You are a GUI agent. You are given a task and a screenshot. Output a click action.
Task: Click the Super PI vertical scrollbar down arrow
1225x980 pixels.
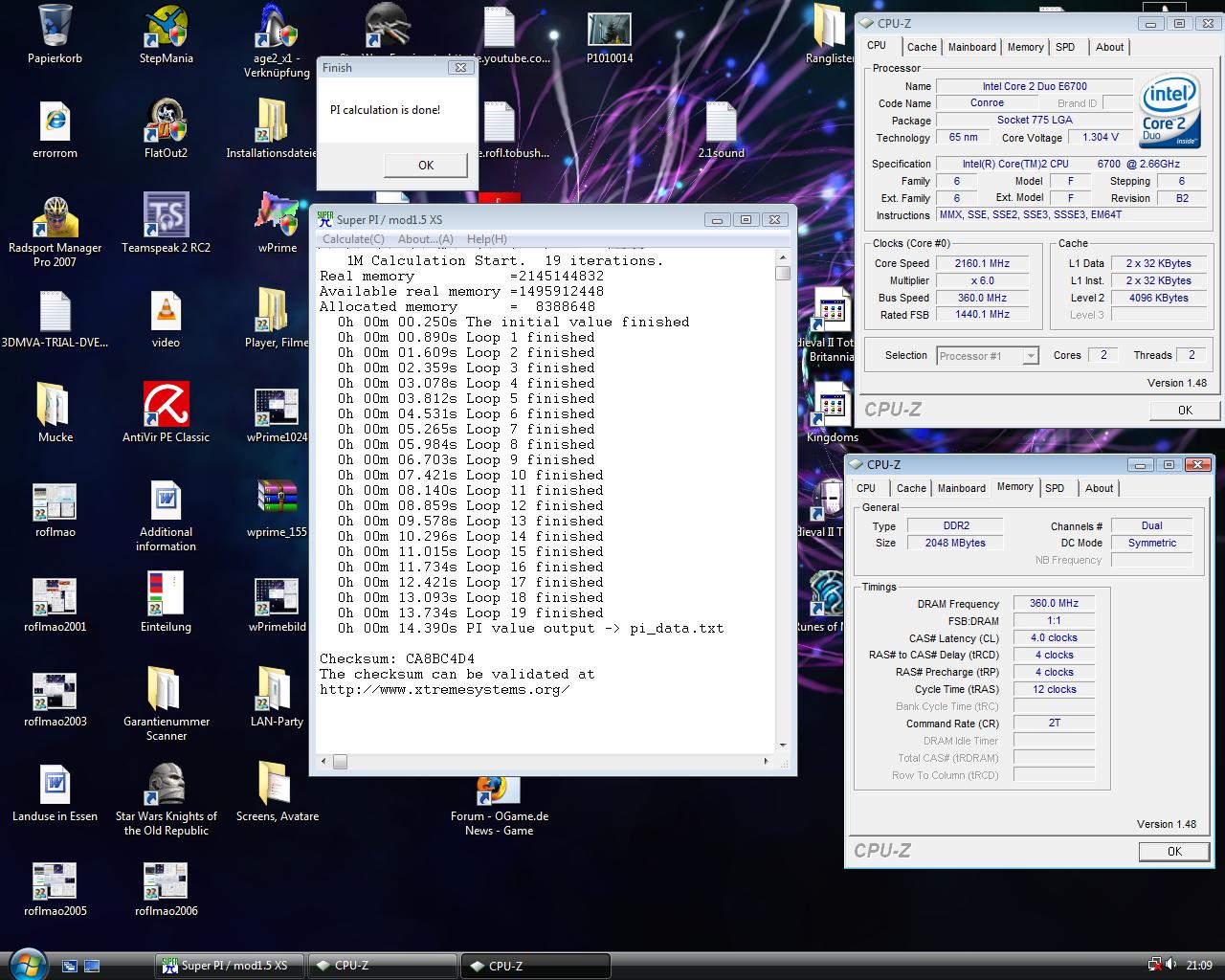click(x=783, y=746)
